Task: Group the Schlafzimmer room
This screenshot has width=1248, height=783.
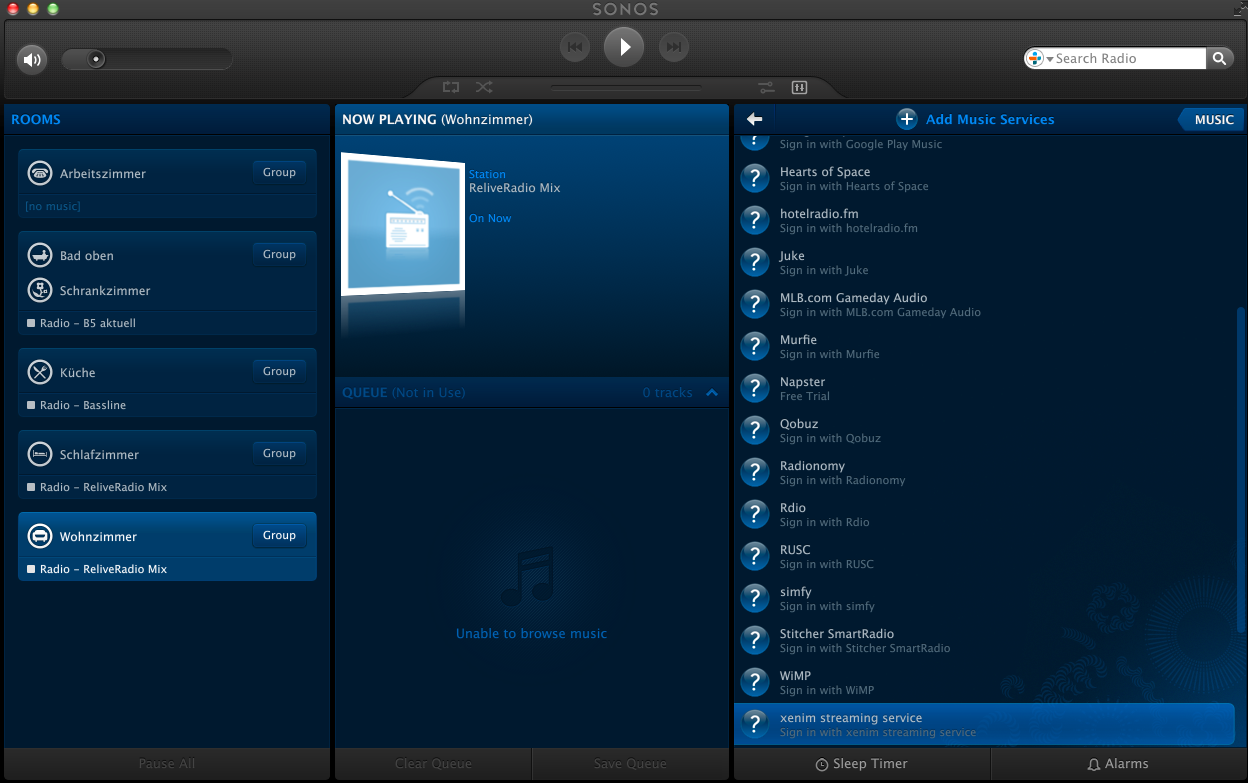Action: (279, 453)
